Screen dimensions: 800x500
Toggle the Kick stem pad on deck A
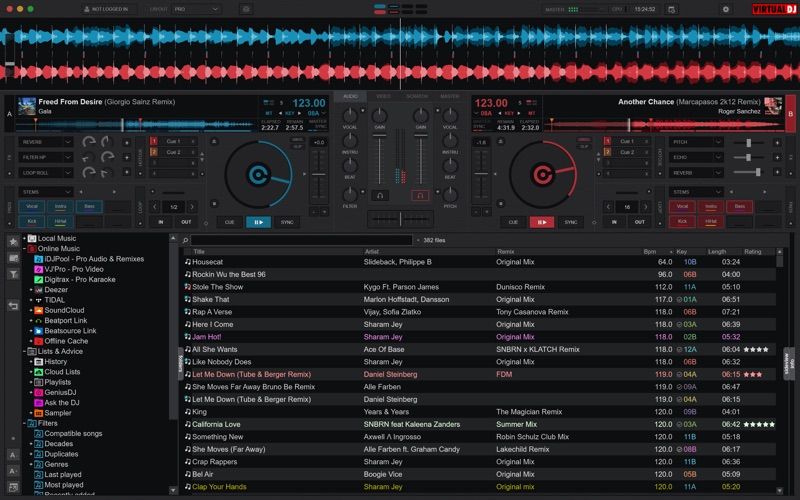[x=32, y=222]
